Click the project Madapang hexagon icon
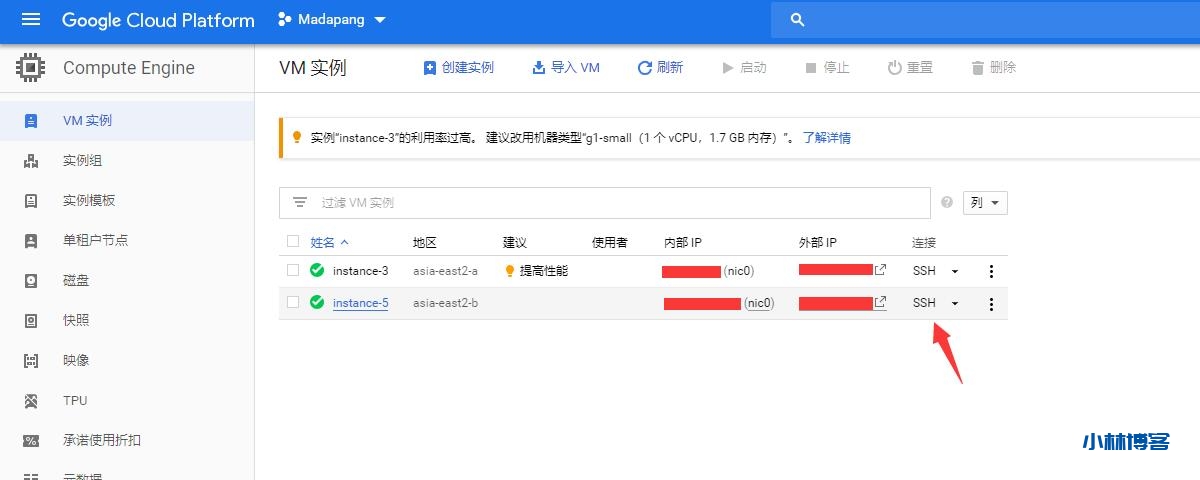The width and height of the screenshot is (1200, 480). pyautogui.click(x=285, y=20)
